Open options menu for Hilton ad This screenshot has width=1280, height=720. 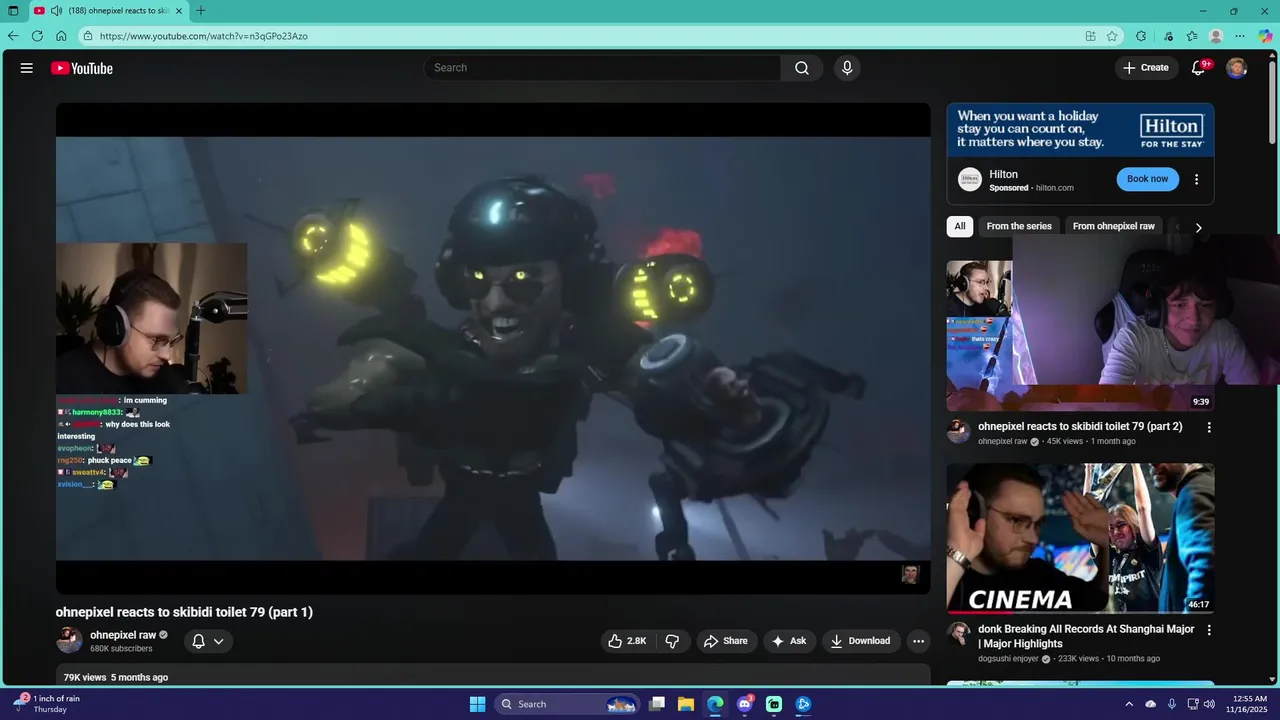pos(1196,179)
